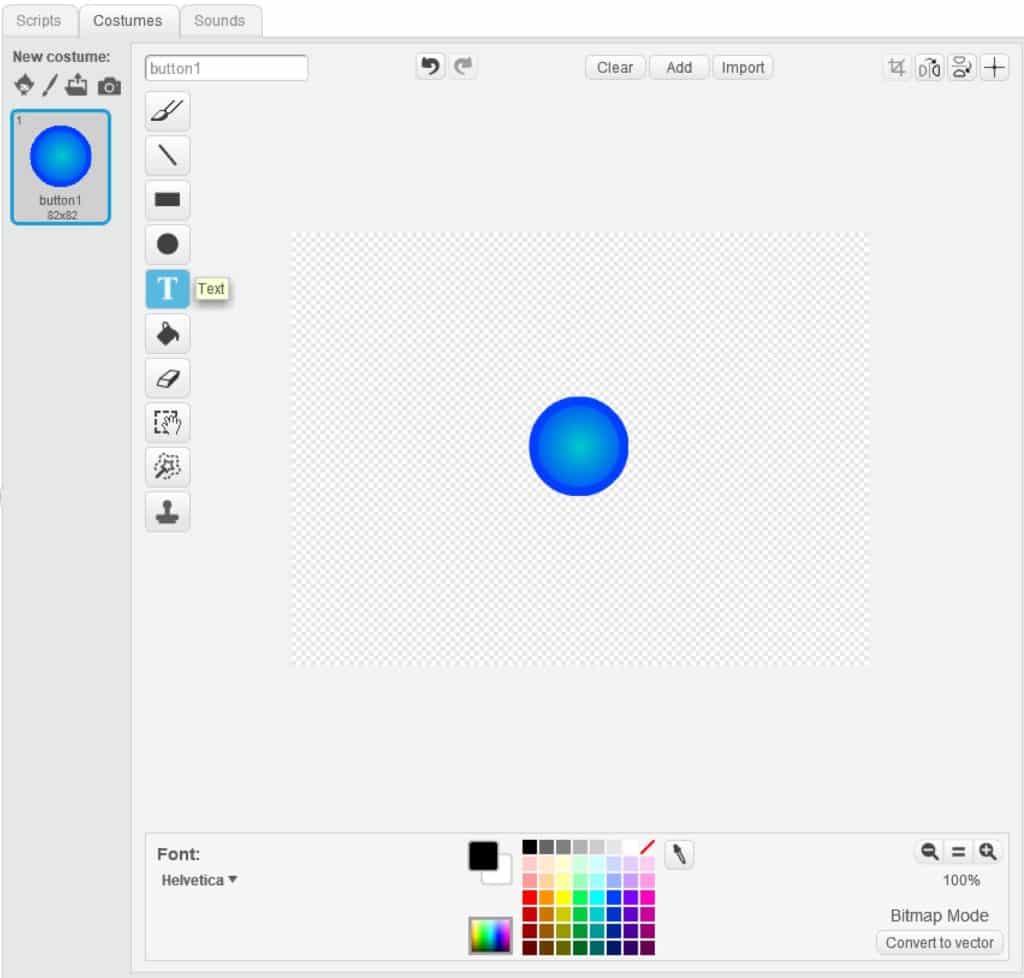This screenshot has width=1024, height=978.
Task: Open the rainbow gradient color picker
Action: pyautogui.click(x=490, y=936)
